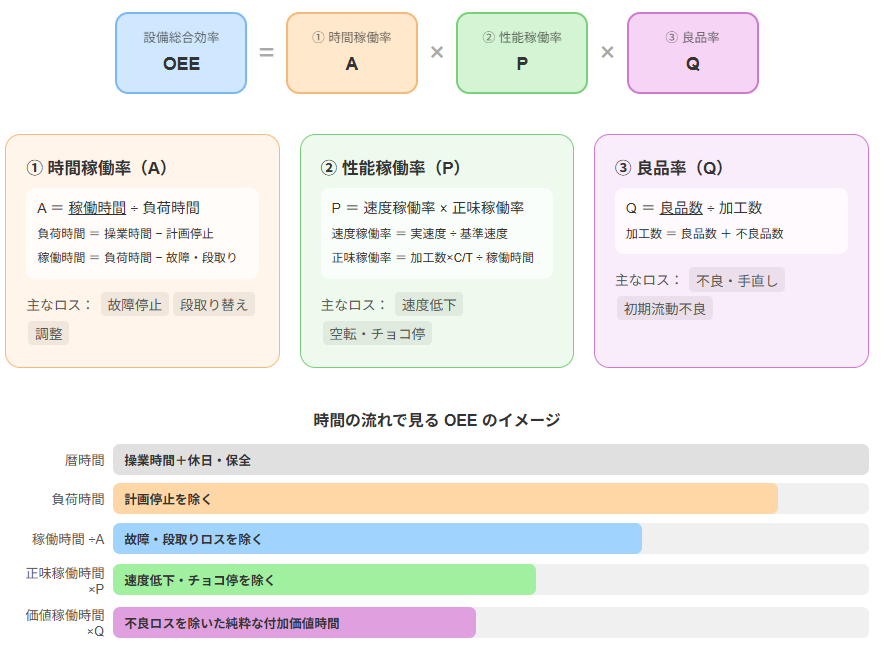888x653 pixels.
Task: Select the orange 時間稼働率 A box
Action: (351, 53)
